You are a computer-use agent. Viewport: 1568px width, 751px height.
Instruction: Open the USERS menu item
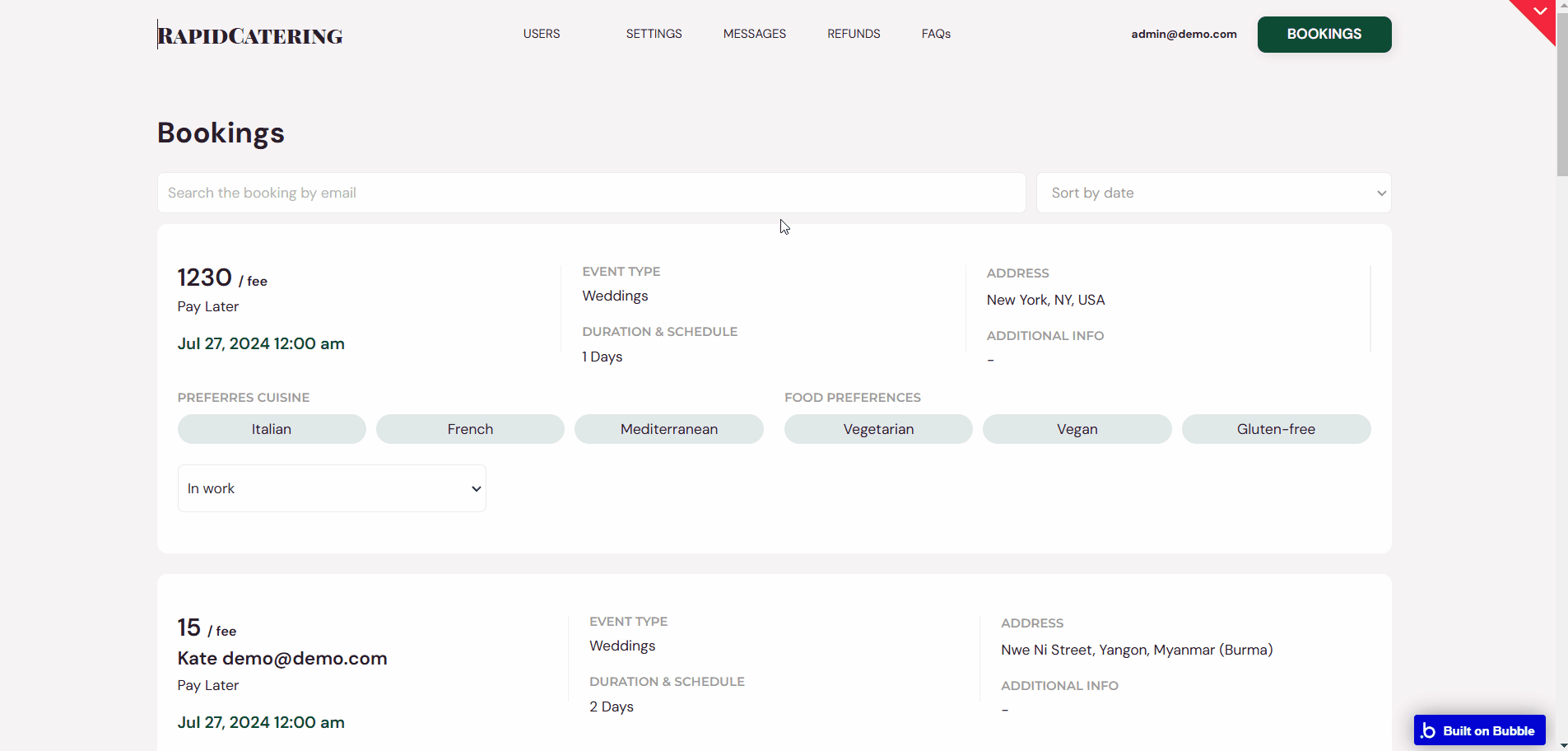(542, 34)
